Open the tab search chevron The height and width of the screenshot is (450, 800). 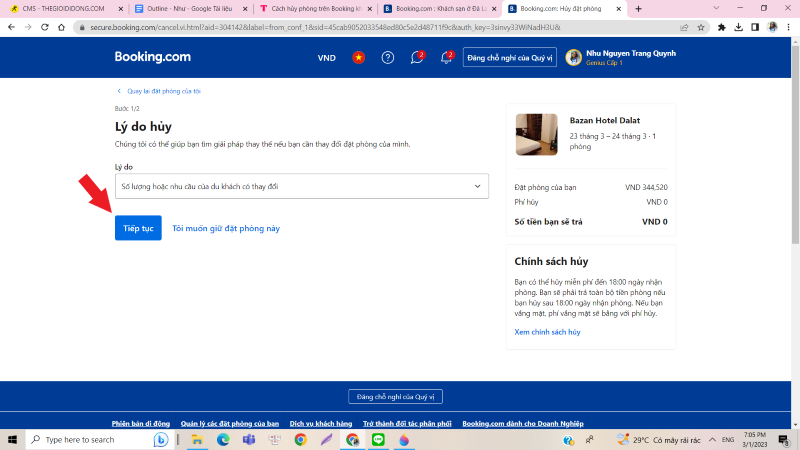pos(716,8)
